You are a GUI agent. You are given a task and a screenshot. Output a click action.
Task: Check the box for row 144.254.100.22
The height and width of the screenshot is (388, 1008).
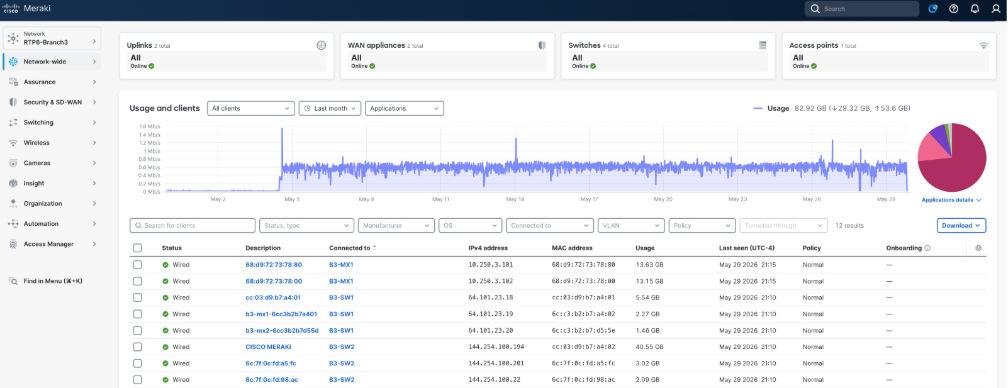pyautogui.click(x=138, y=380)
